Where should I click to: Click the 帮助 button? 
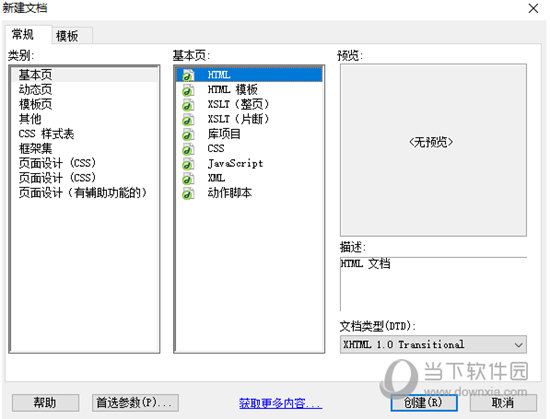click(45, 403)
